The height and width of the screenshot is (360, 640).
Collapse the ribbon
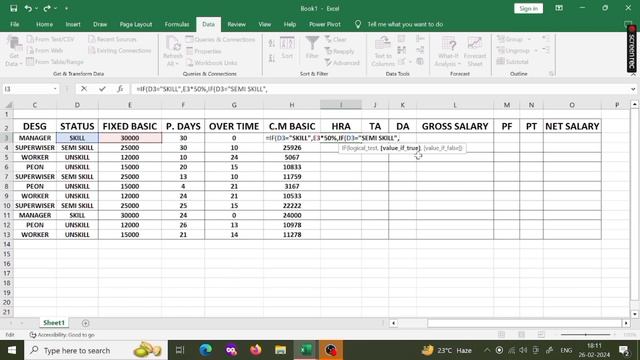coord(633,74)
